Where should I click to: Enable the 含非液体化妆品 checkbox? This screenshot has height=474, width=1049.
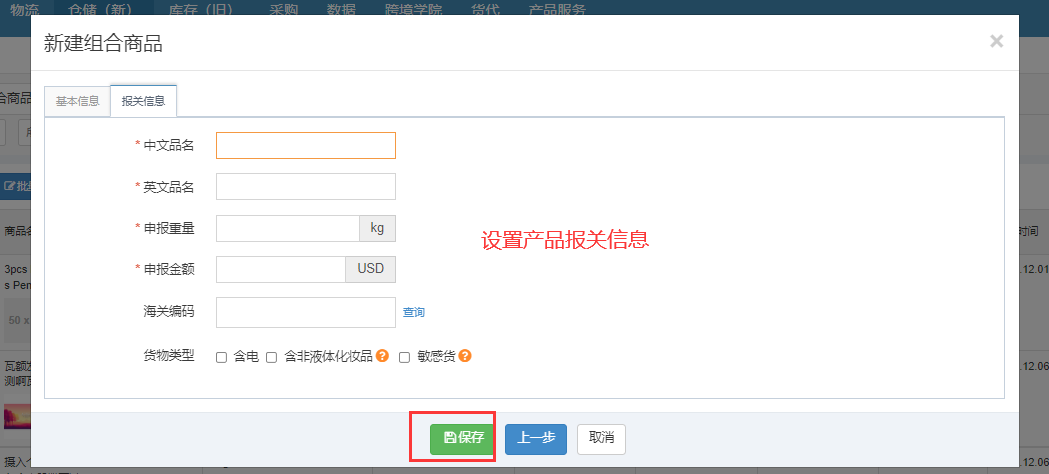click(272, 358)
